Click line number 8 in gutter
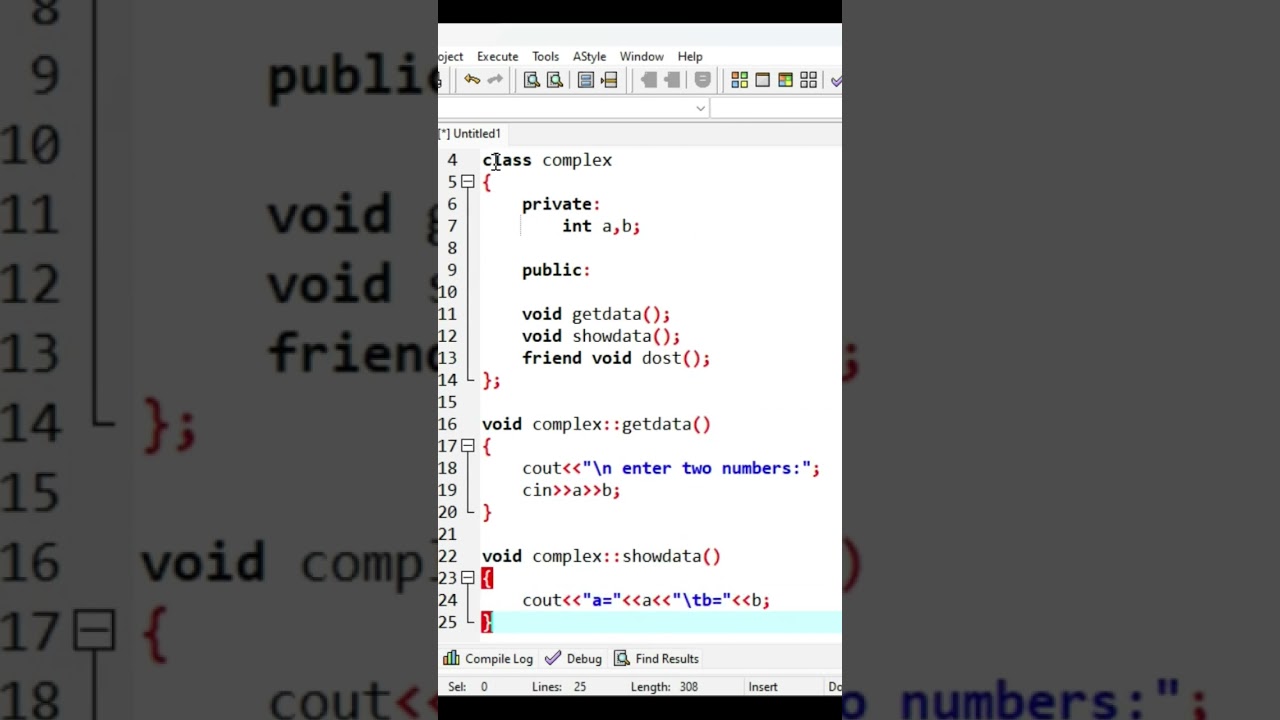 (x=452, y=248)
